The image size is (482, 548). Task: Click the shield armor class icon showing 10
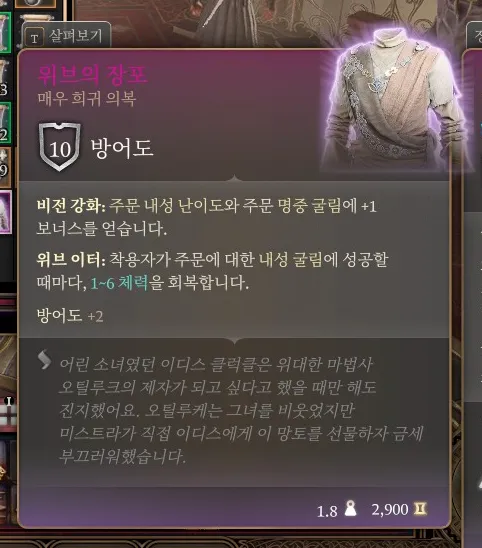pos(60,147)
